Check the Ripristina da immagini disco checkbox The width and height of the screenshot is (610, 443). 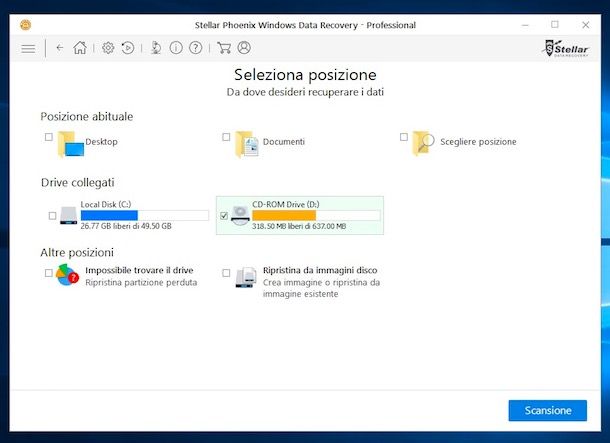[226, 273]
